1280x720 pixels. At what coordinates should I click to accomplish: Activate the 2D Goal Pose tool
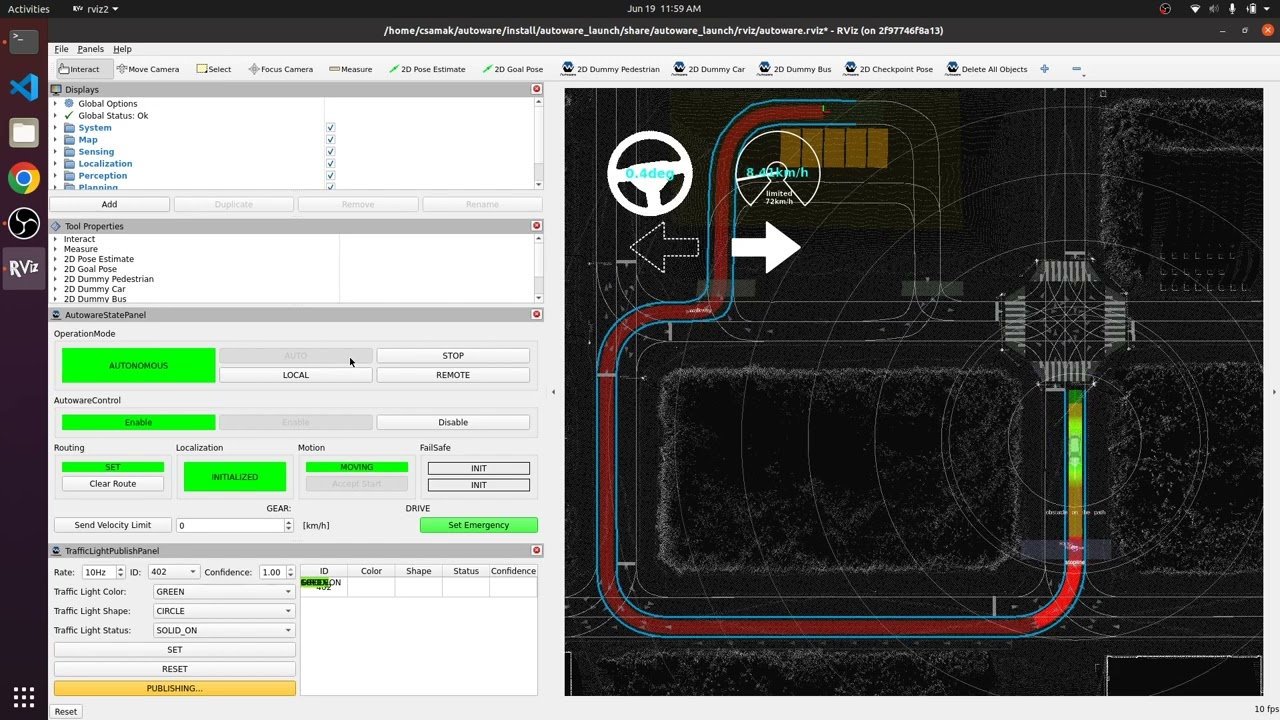click(x=512, y=69)
